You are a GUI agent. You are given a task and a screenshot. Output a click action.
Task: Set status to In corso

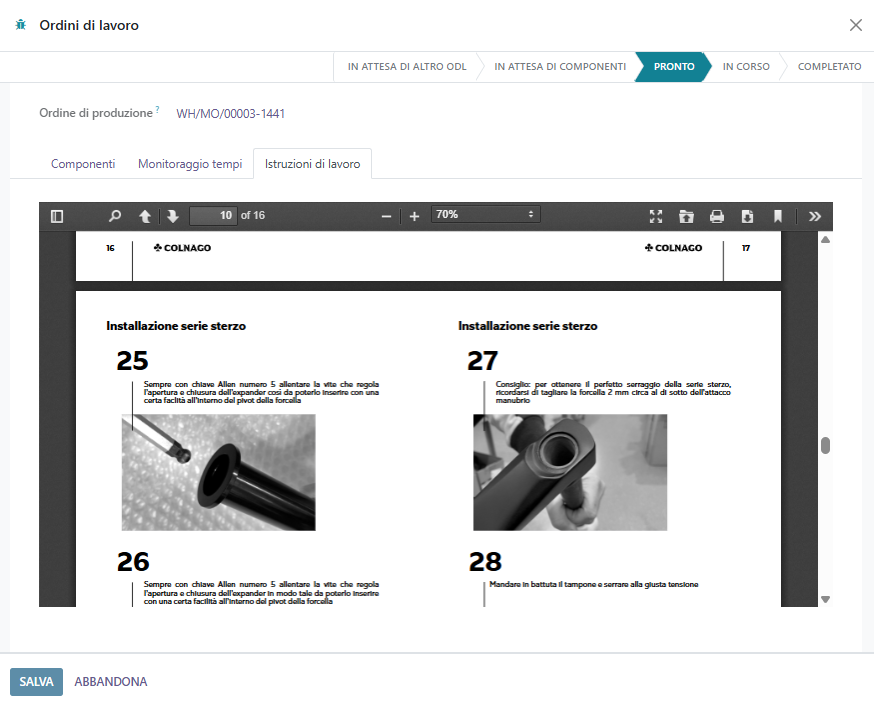746,67
